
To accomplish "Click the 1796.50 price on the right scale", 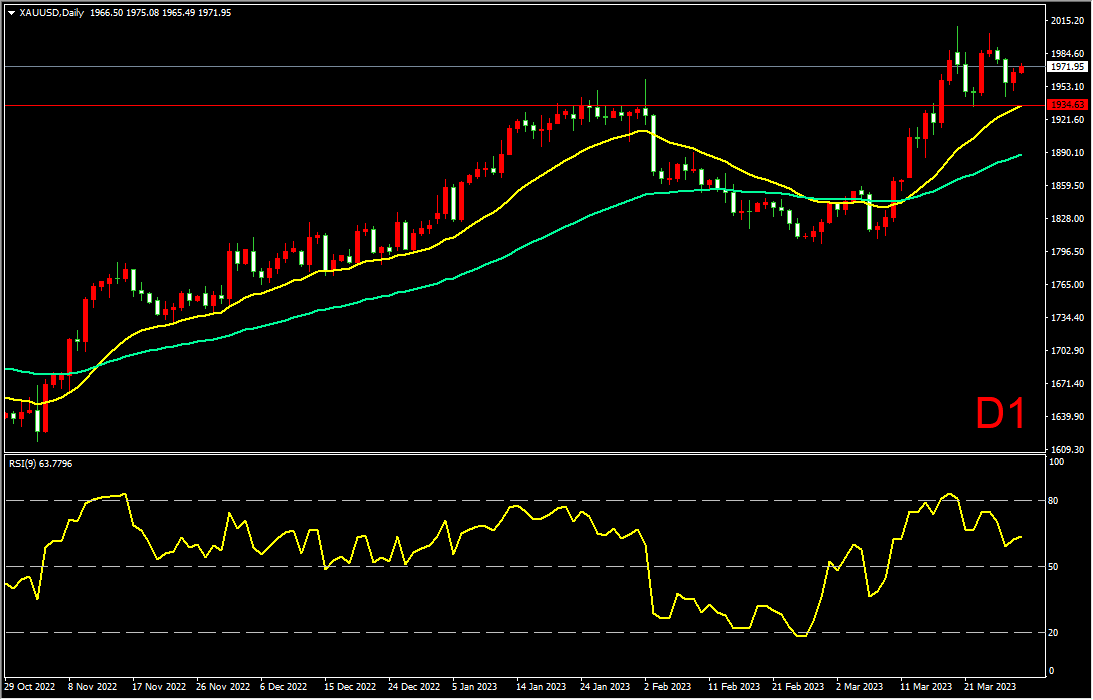I will point(1067,252).
